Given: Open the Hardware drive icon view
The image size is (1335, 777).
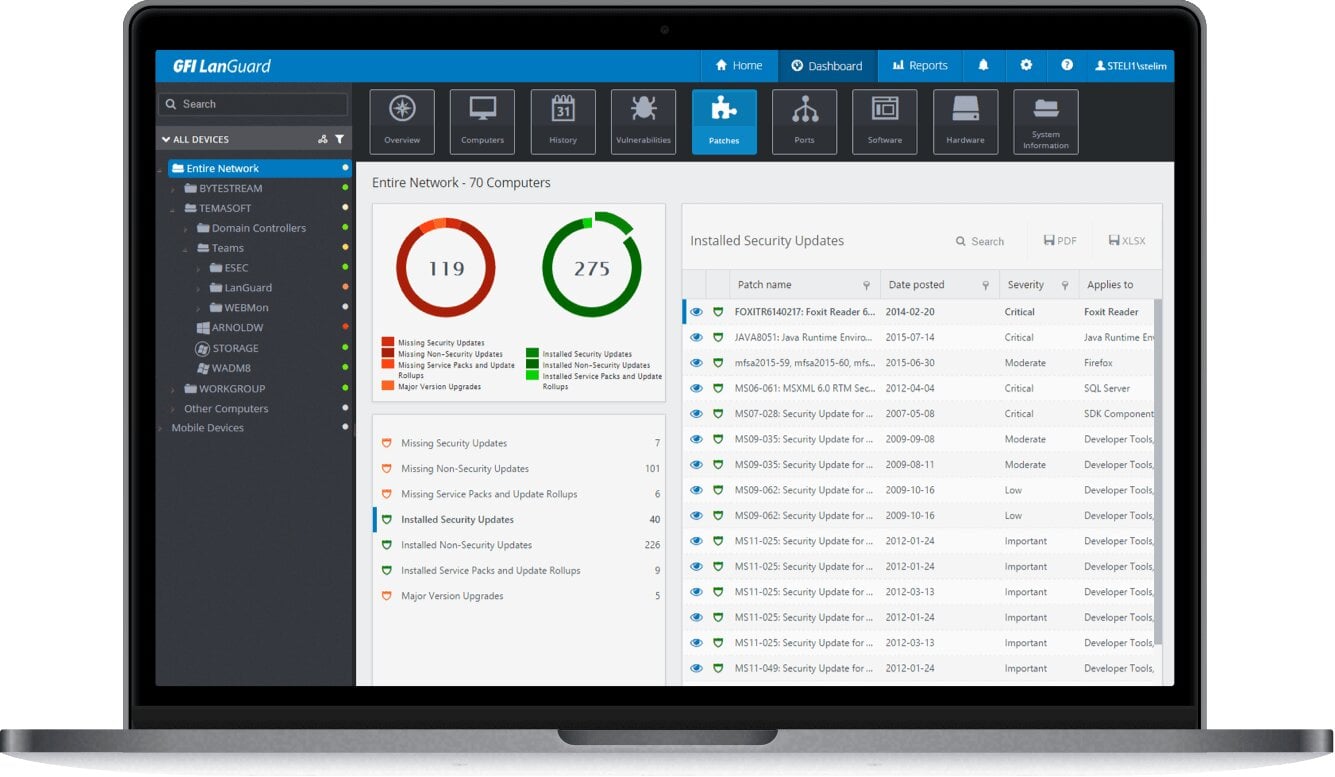Looking at the screenshot, I should tap(965, 122).
